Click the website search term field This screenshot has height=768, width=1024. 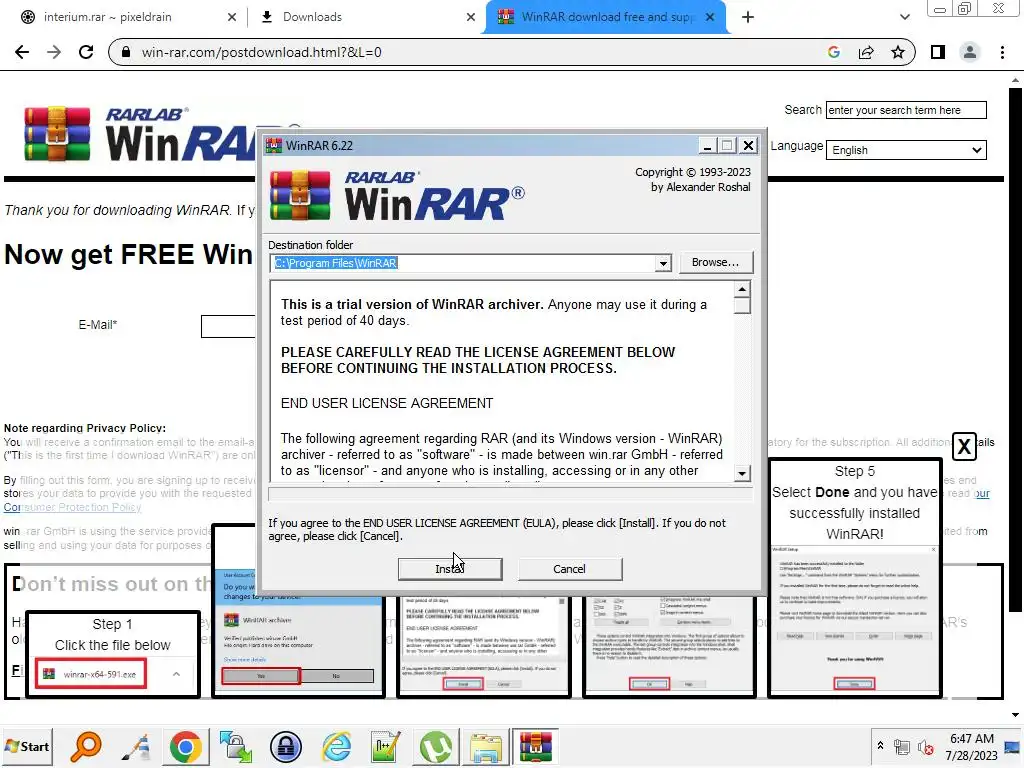(906, 110)
